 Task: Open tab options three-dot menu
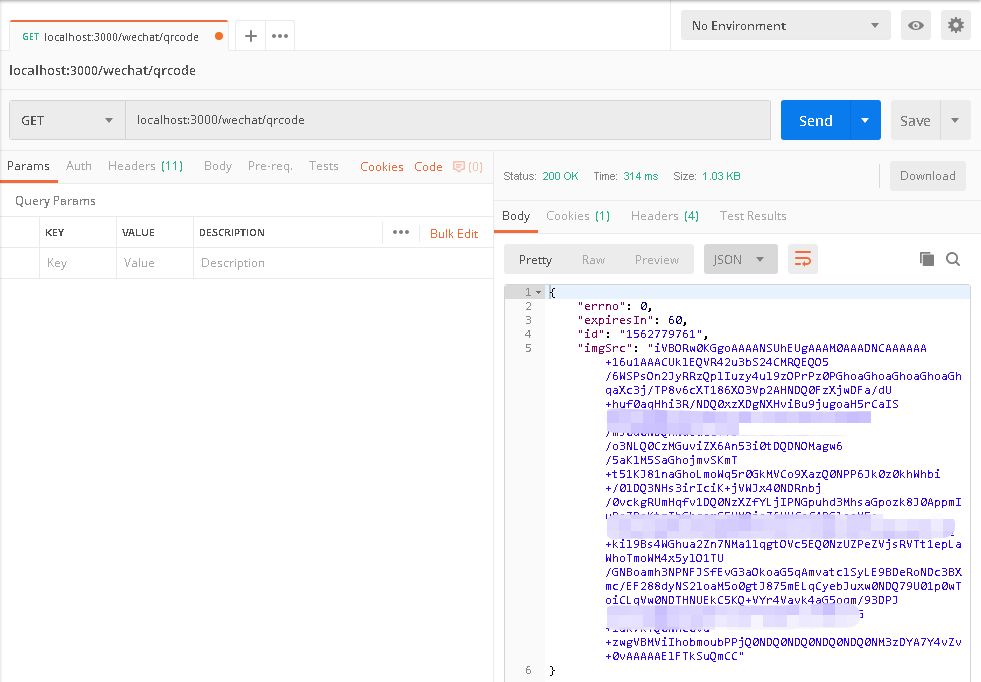coord(280,36)
